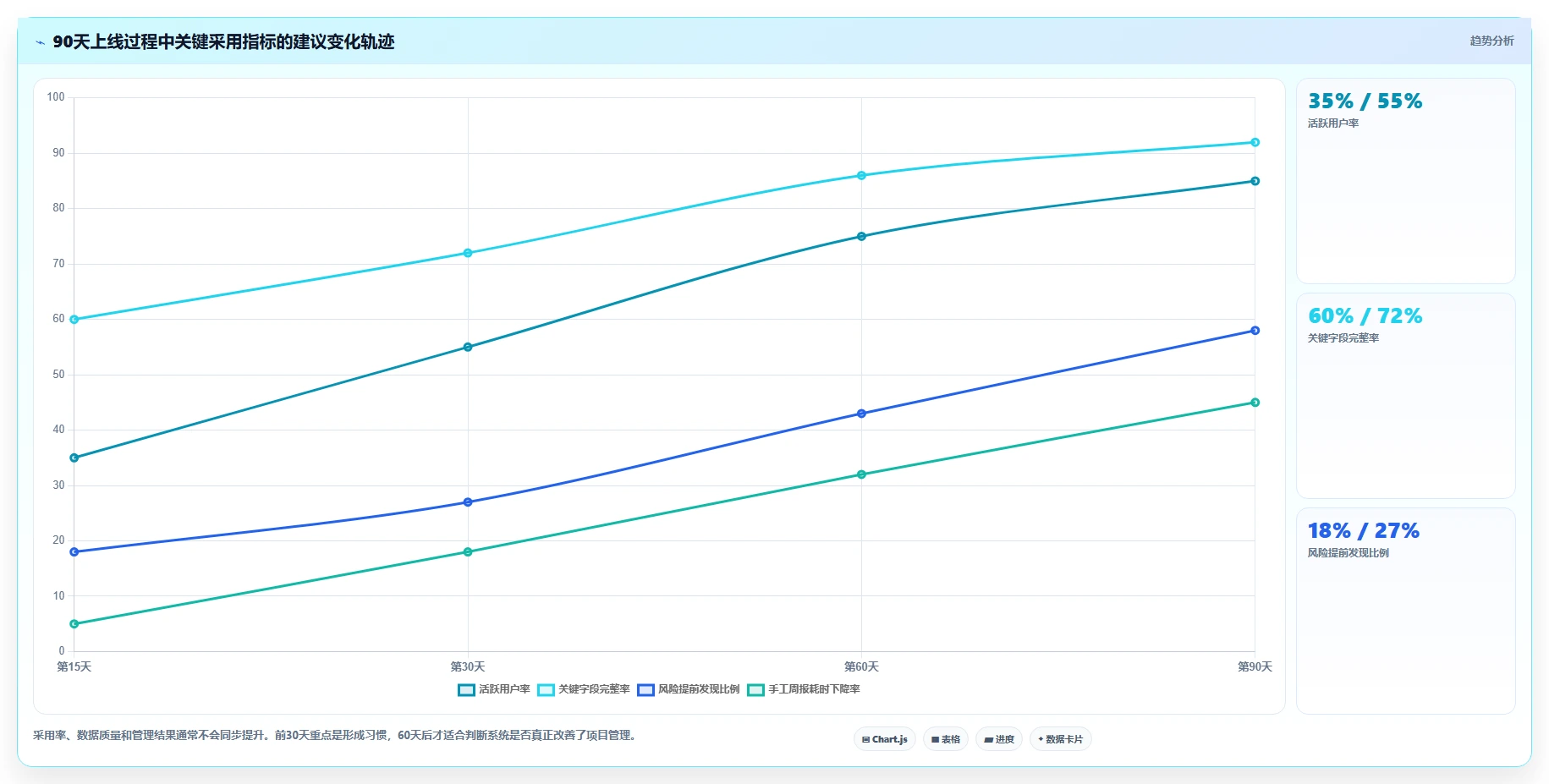Click the 关键字段完整率 point at 第60天 (86)
Image resolution: width=1549 pixels, height=784 pixels.
(861, 175)
